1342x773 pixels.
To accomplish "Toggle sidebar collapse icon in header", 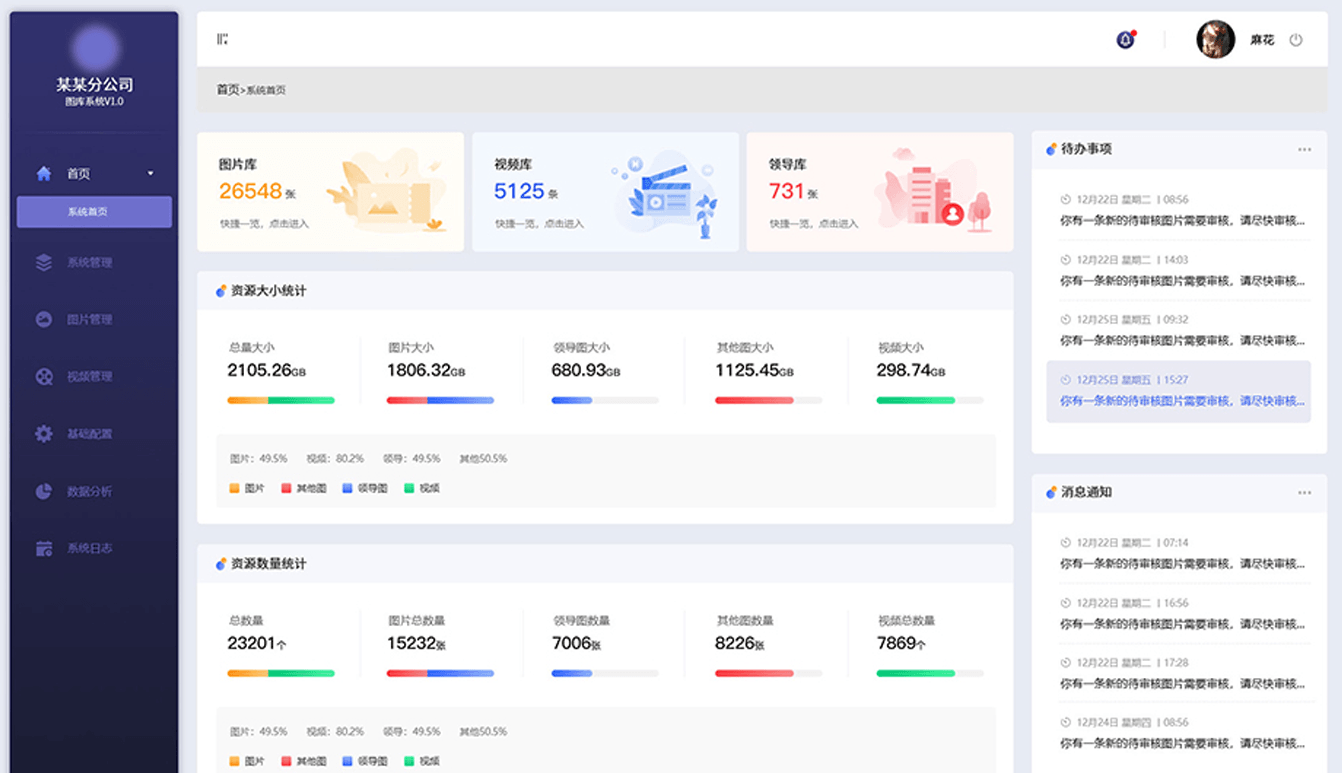I will tap(222, 39).
